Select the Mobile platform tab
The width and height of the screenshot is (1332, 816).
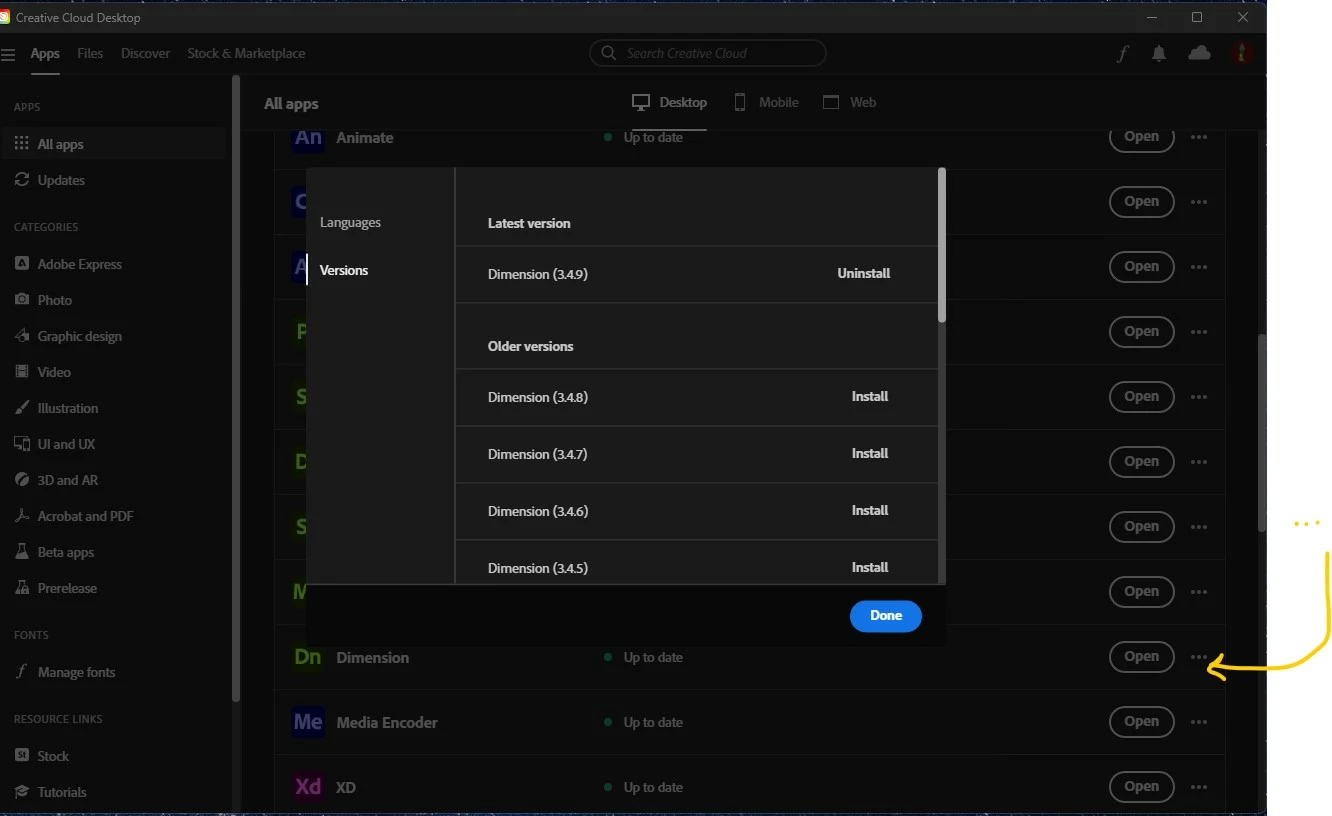[766, 102]
